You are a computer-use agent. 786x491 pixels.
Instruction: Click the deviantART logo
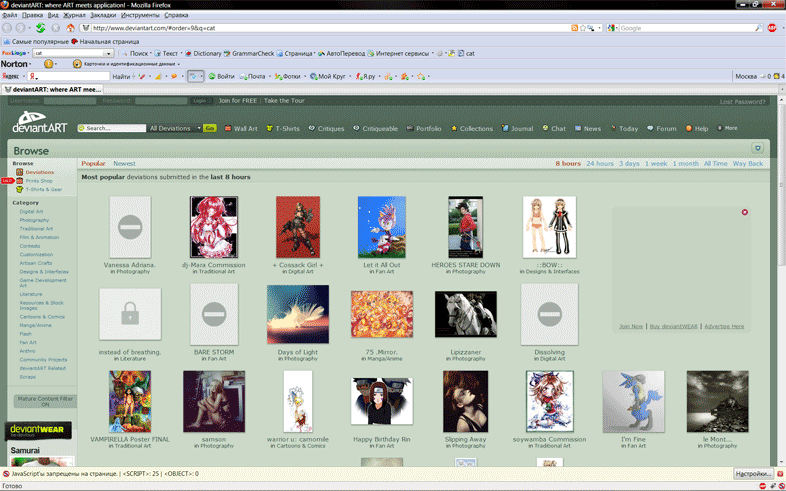[39, 124]
